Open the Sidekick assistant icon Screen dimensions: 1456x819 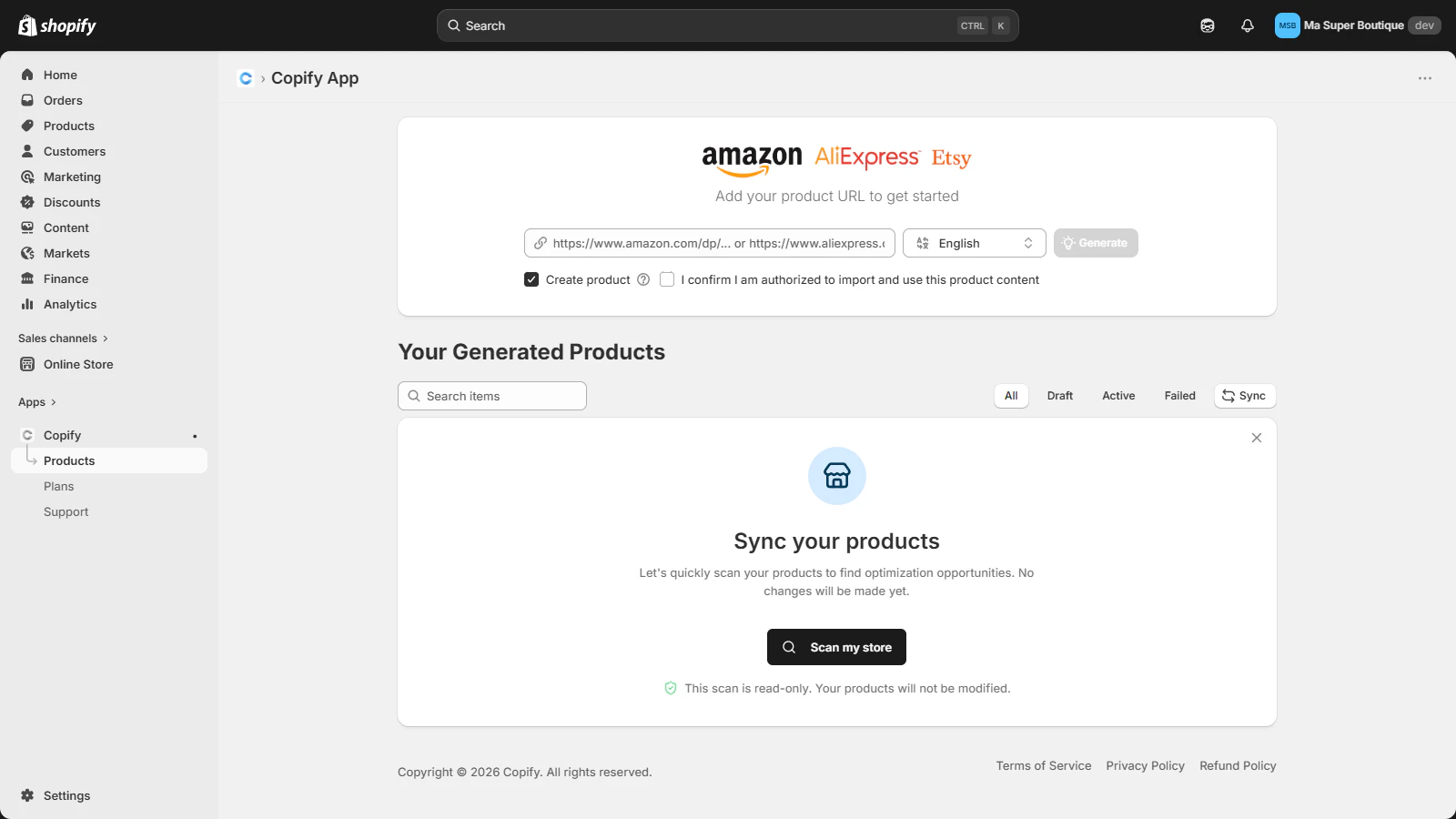tap(1208, 25)
